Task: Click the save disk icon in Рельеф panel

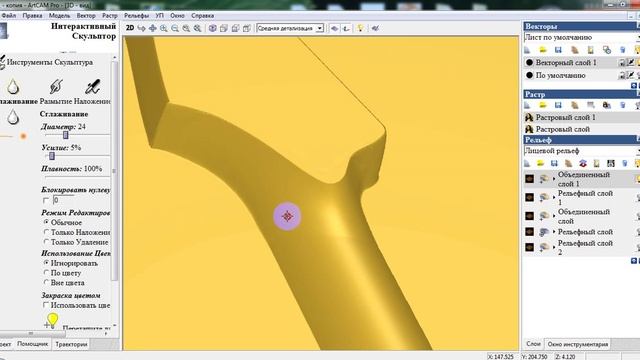Action: [554, 164]
